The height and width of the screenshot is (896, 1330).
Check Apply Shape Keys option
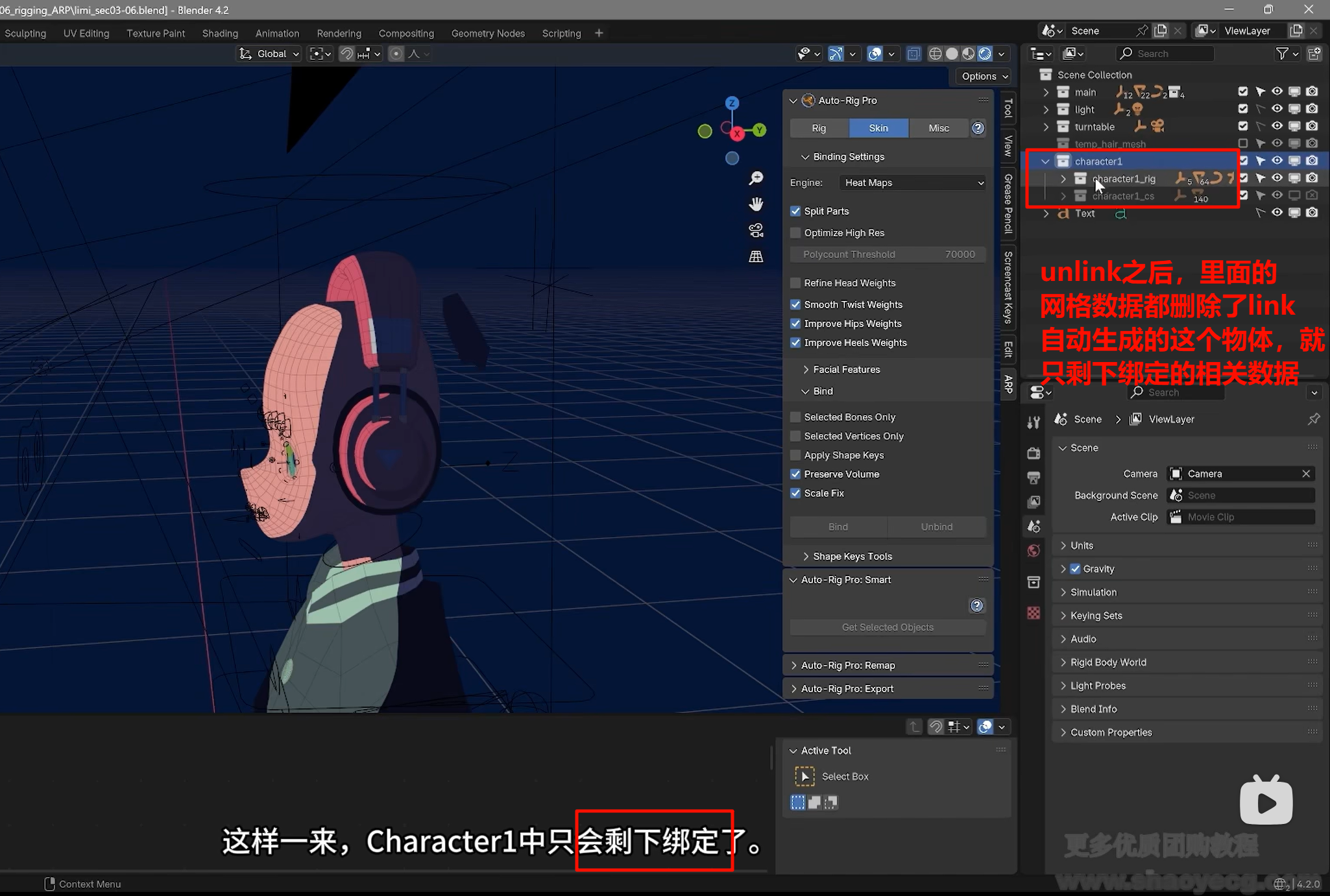pos(795,455)
